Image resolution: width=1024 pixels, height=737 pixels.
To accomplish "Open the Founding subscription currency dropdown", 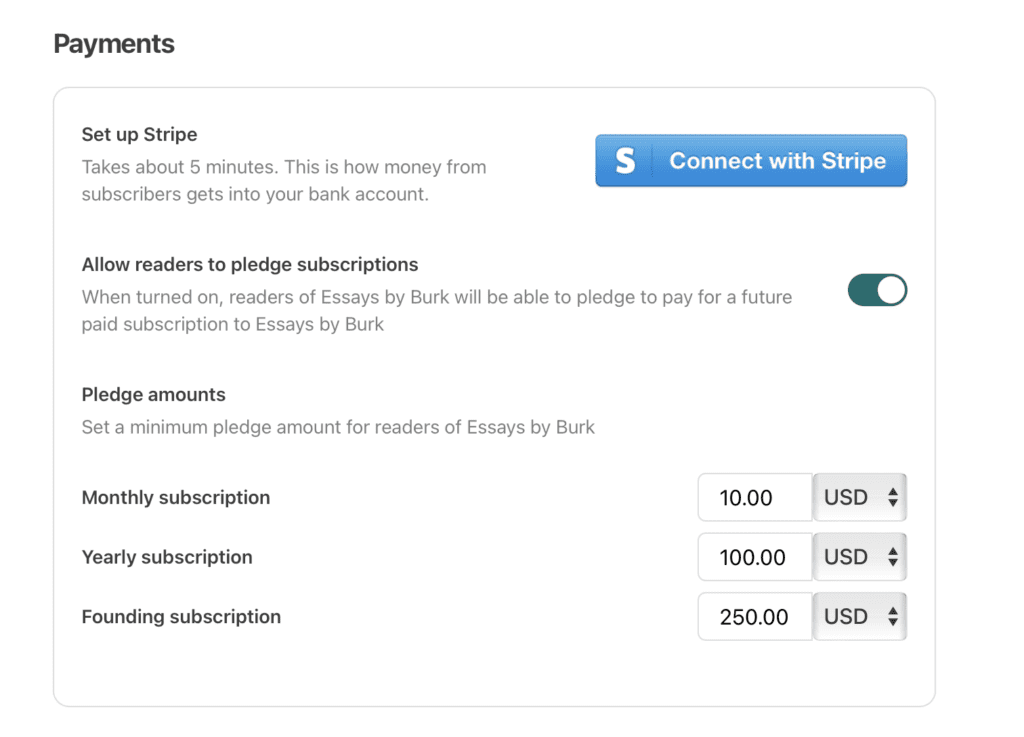I will pyautogui.click(x=858, y=616).
